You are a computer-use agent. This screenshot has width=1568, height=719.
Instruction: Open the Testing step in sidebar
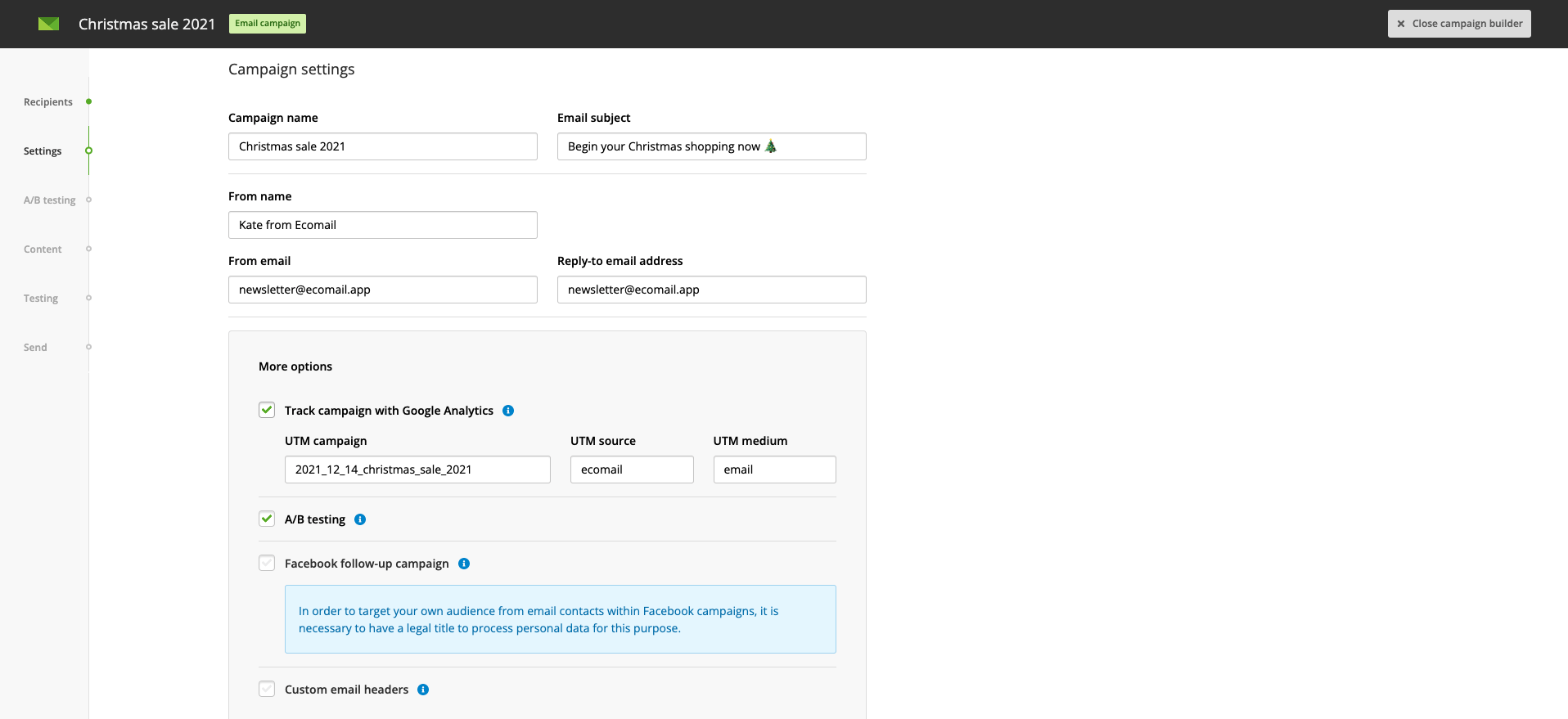pos(41,299)
